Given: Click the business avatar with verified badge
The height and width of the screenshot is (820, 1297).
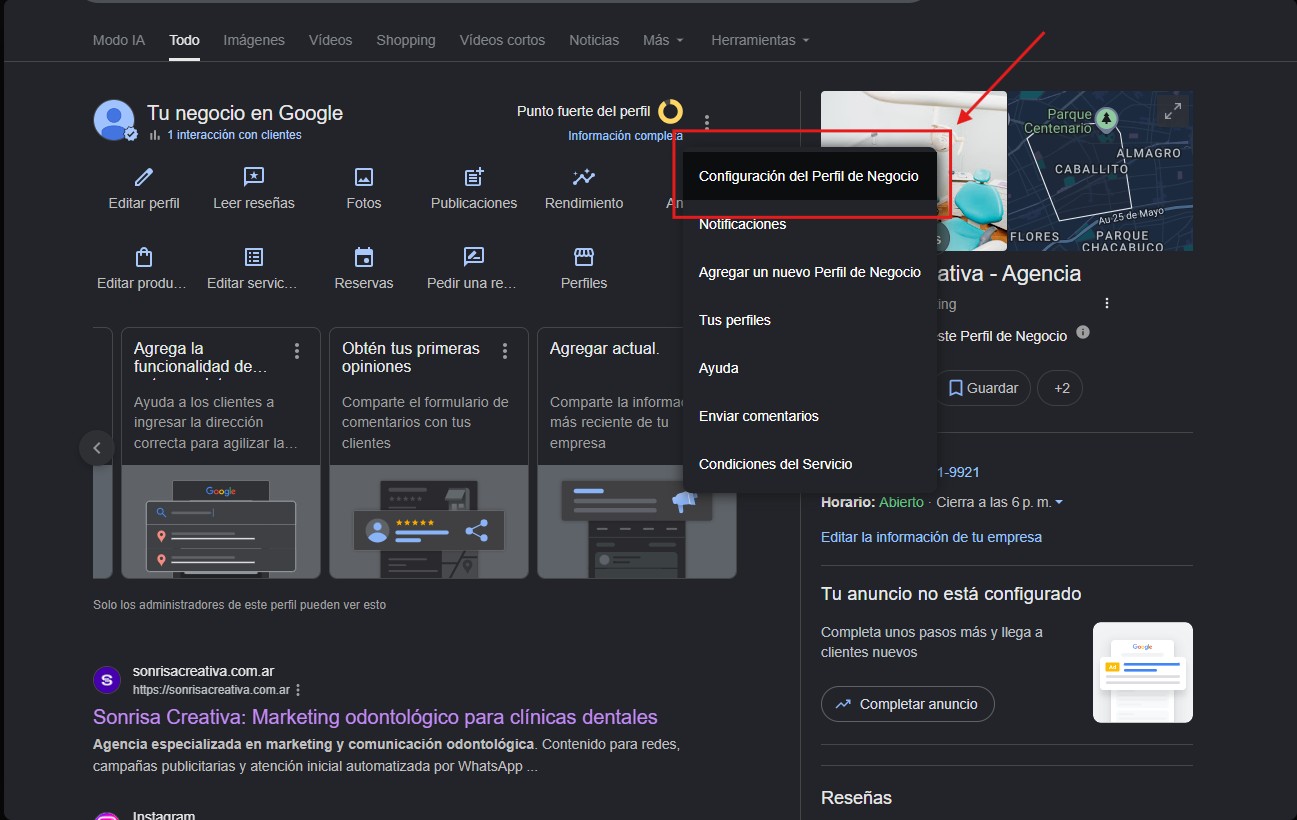Looking at the screenshot, I should 114,120.
